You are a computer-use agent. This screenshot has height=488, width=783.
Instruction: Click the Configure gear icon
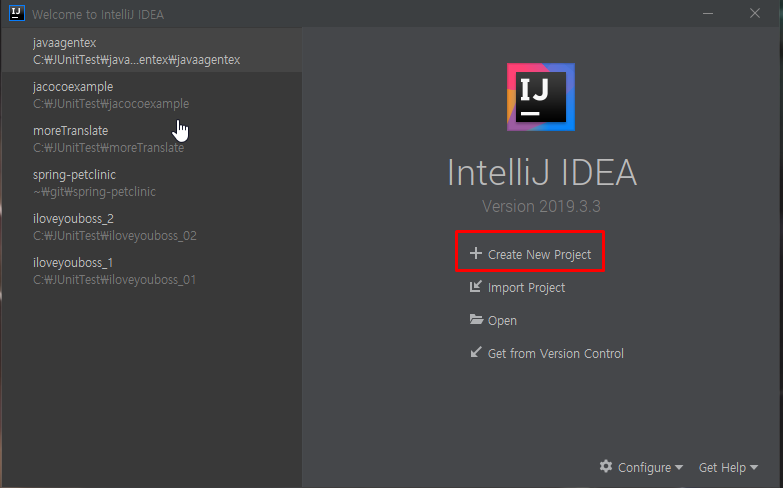point(606,467)
